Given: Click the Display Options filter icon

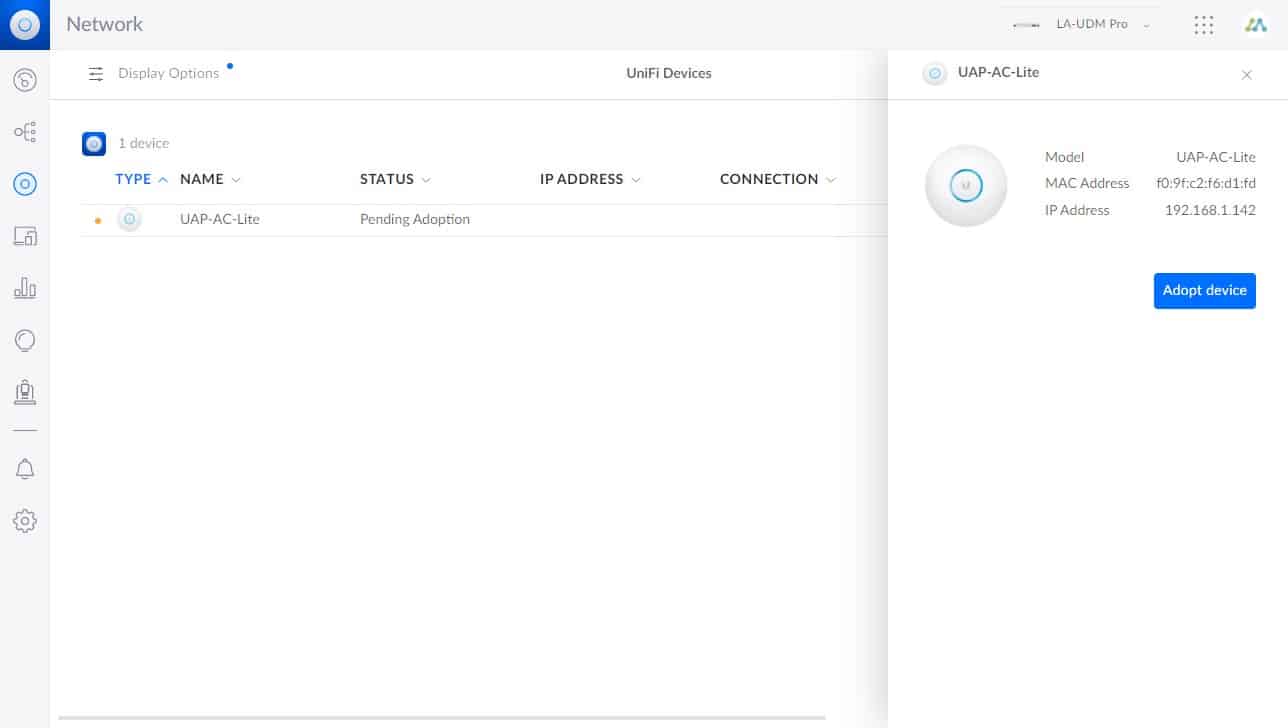Looking at the screenshot, I should [96, 74].
